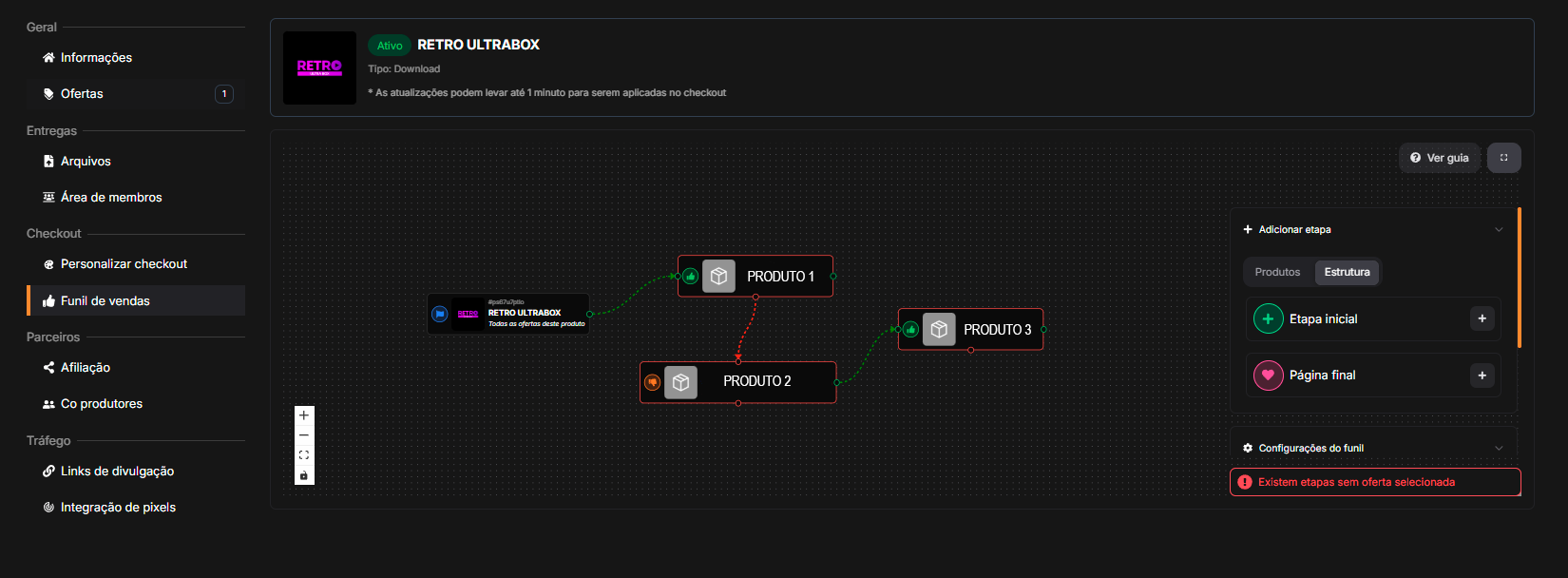This screenshot has height=578, width=1568.
Task: Add Página final with plus button
Action: (1482, 376)
